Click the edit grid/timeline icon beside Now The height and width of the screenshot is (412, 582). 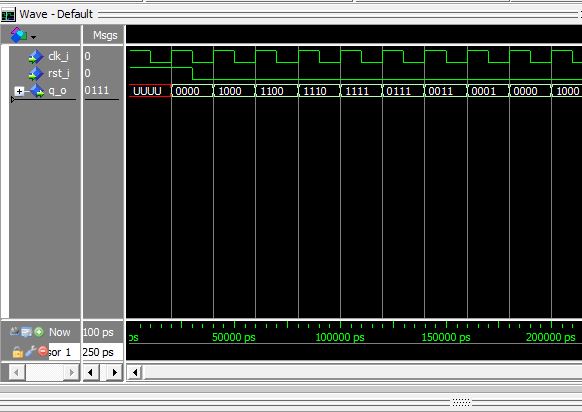tap(26, 332)
